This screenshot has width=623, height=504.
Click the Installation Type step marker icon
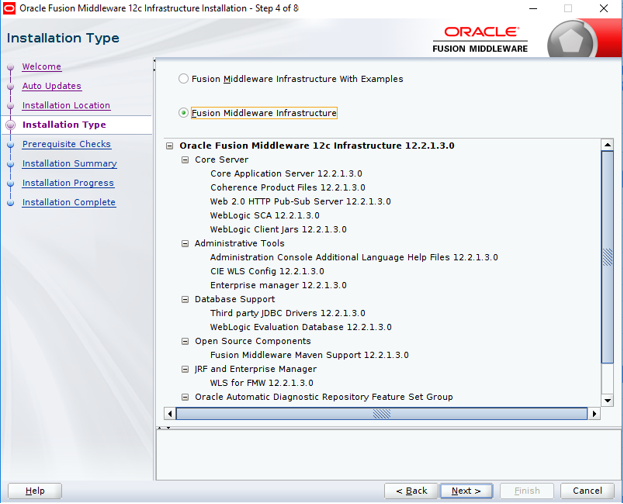pyautogui.click(x=11, y=125)
